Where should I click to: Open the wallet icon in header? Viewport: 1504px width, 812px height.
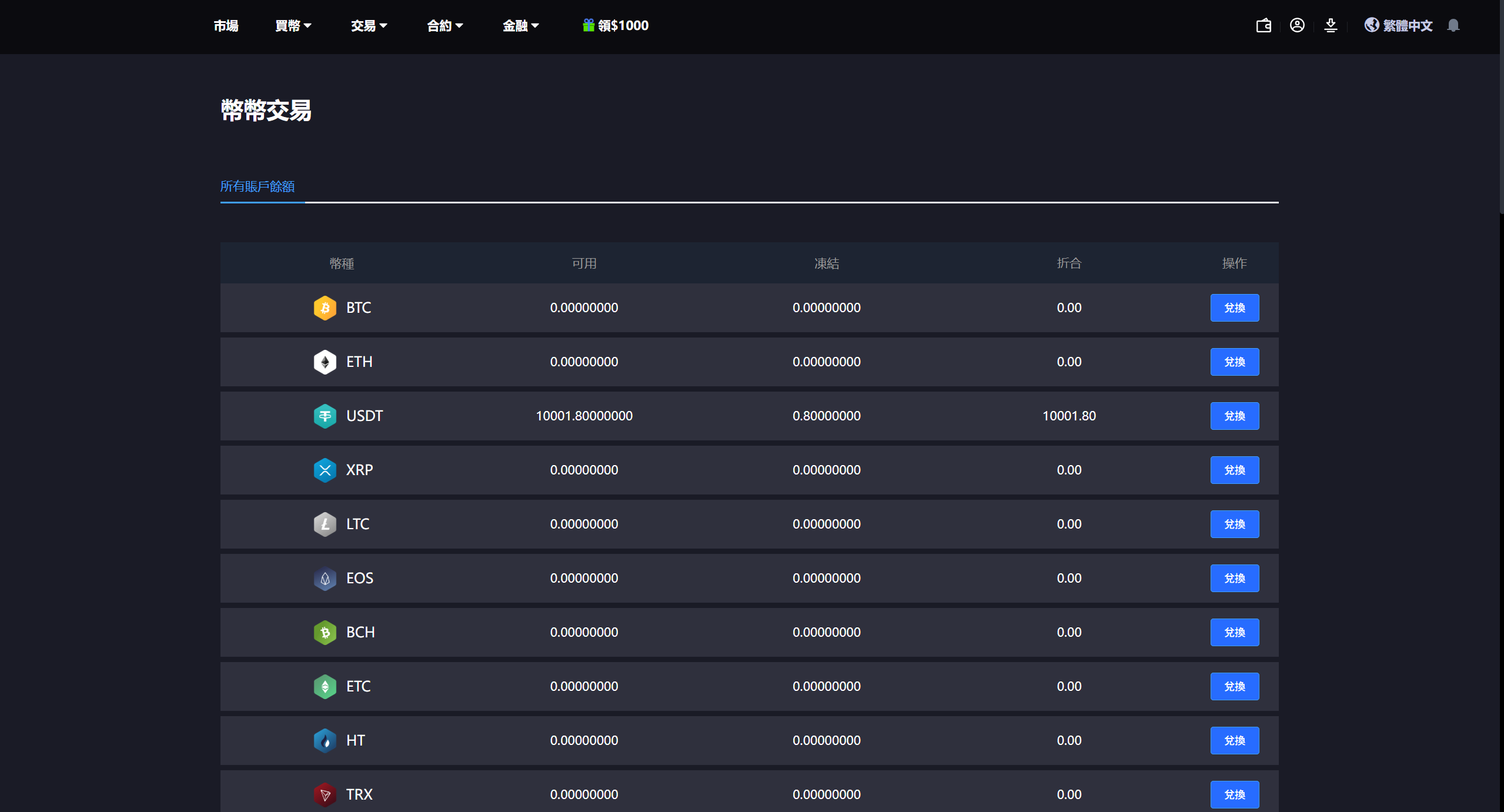(1264, 25)
